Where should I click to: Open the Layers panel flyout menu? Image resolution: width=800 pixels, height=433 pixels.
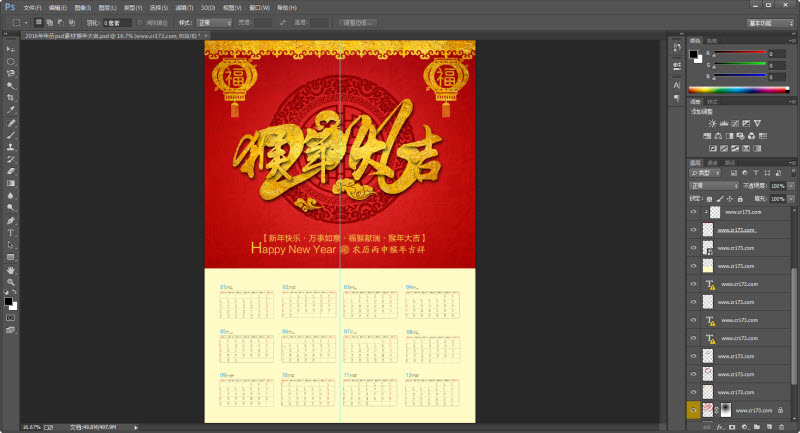point(791,163)
